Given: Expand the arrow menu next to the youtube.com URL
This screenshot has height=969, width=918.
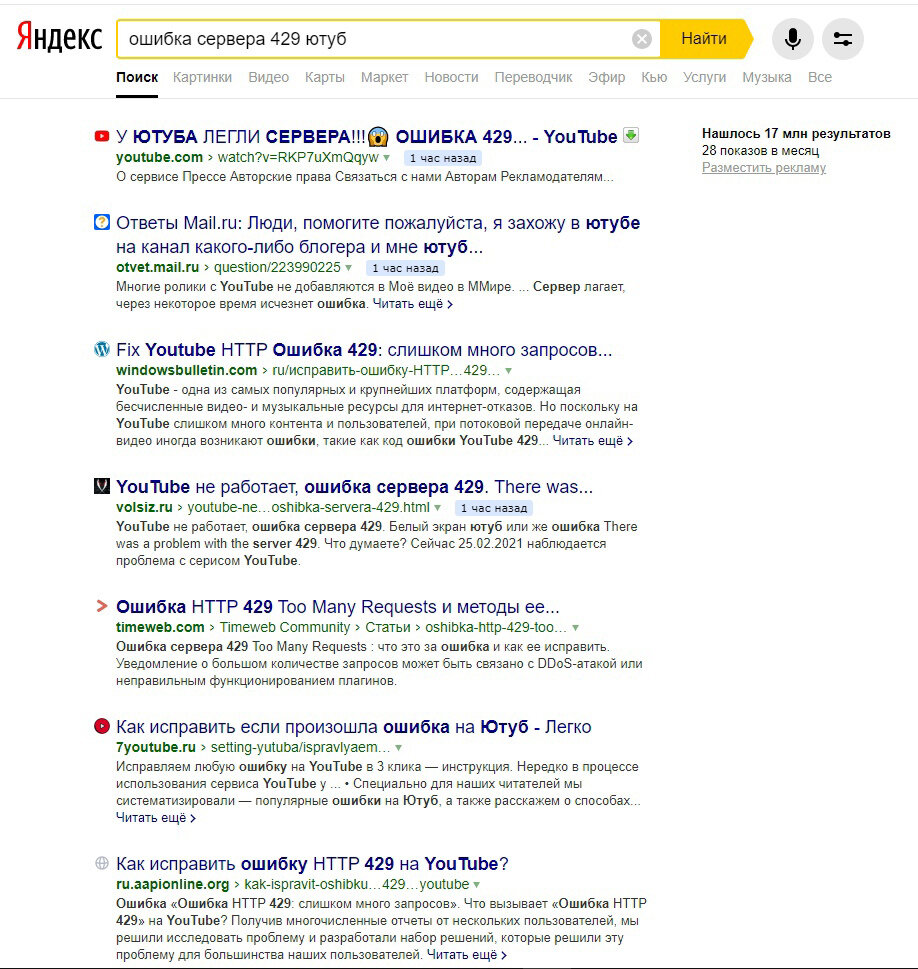Looking at the screenshot, I should [x=386, y=158].
